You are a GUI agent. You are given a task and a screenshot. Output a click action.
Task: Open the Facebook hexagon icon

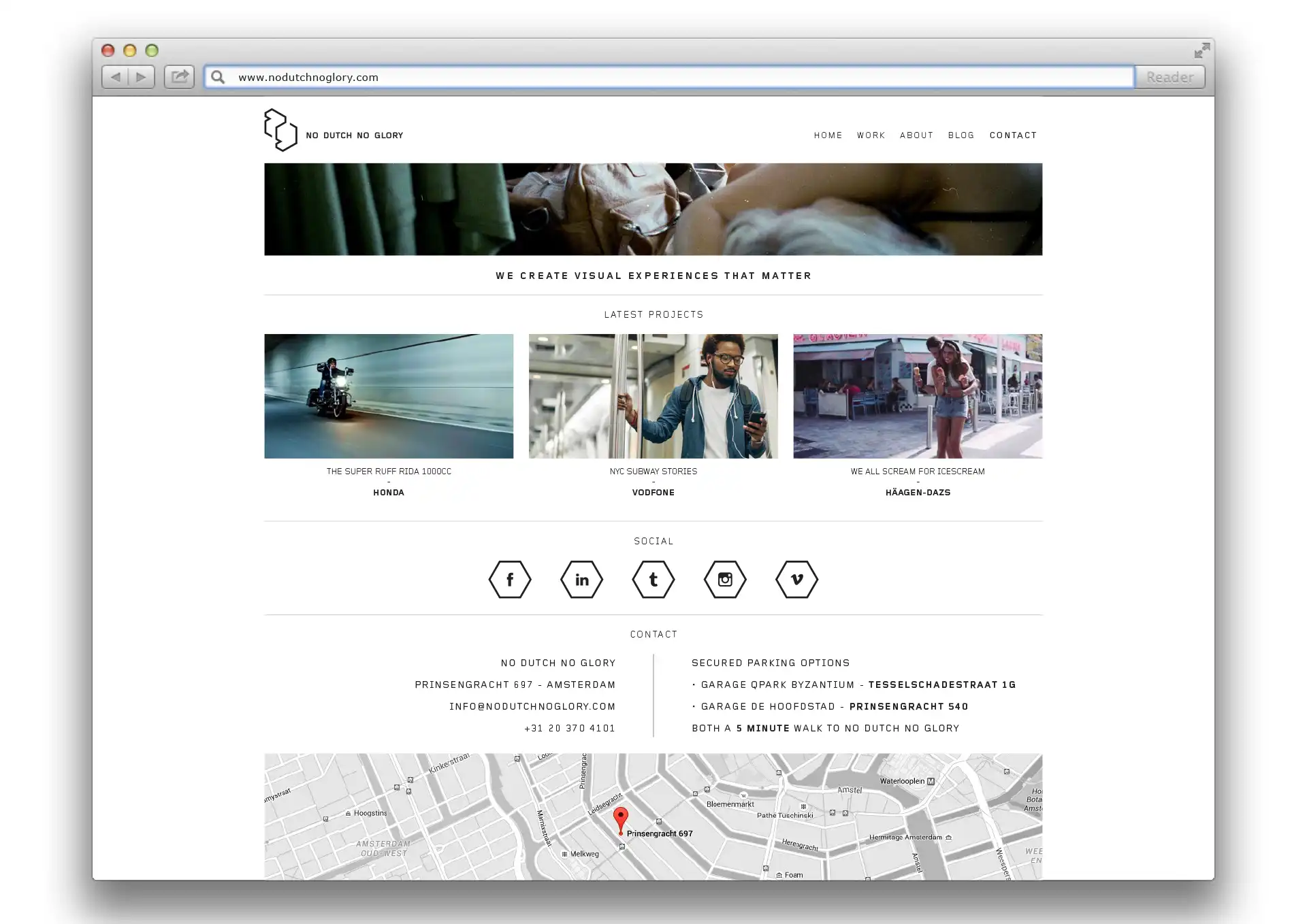click(x=509, y=579)
